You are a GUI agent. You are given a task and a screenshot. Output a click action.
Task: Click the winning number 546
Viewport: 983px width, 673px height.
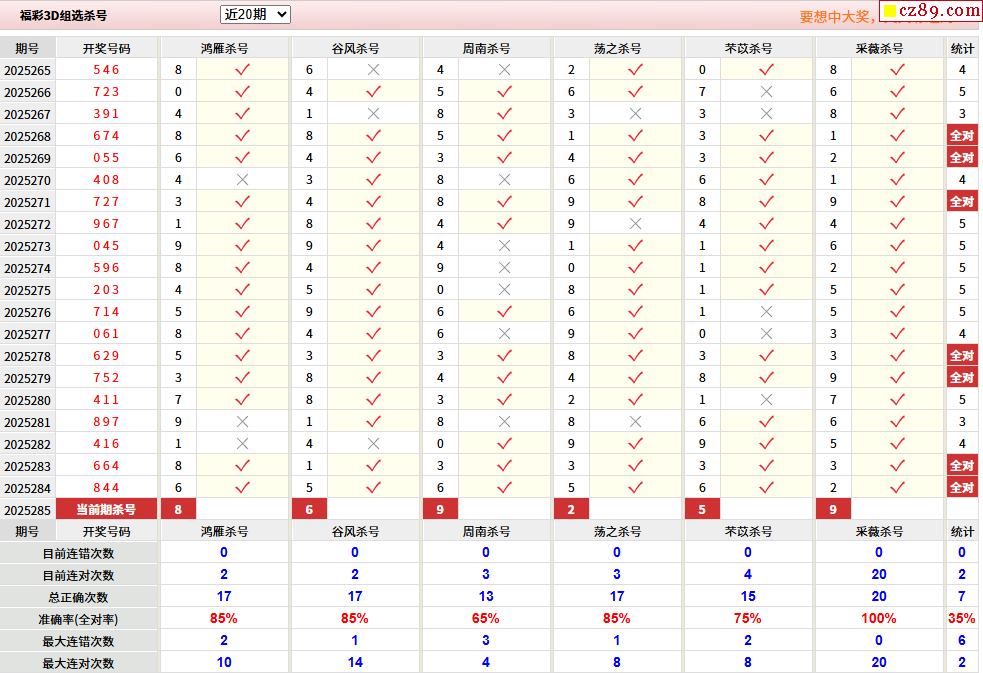click(x=107, y=70)
